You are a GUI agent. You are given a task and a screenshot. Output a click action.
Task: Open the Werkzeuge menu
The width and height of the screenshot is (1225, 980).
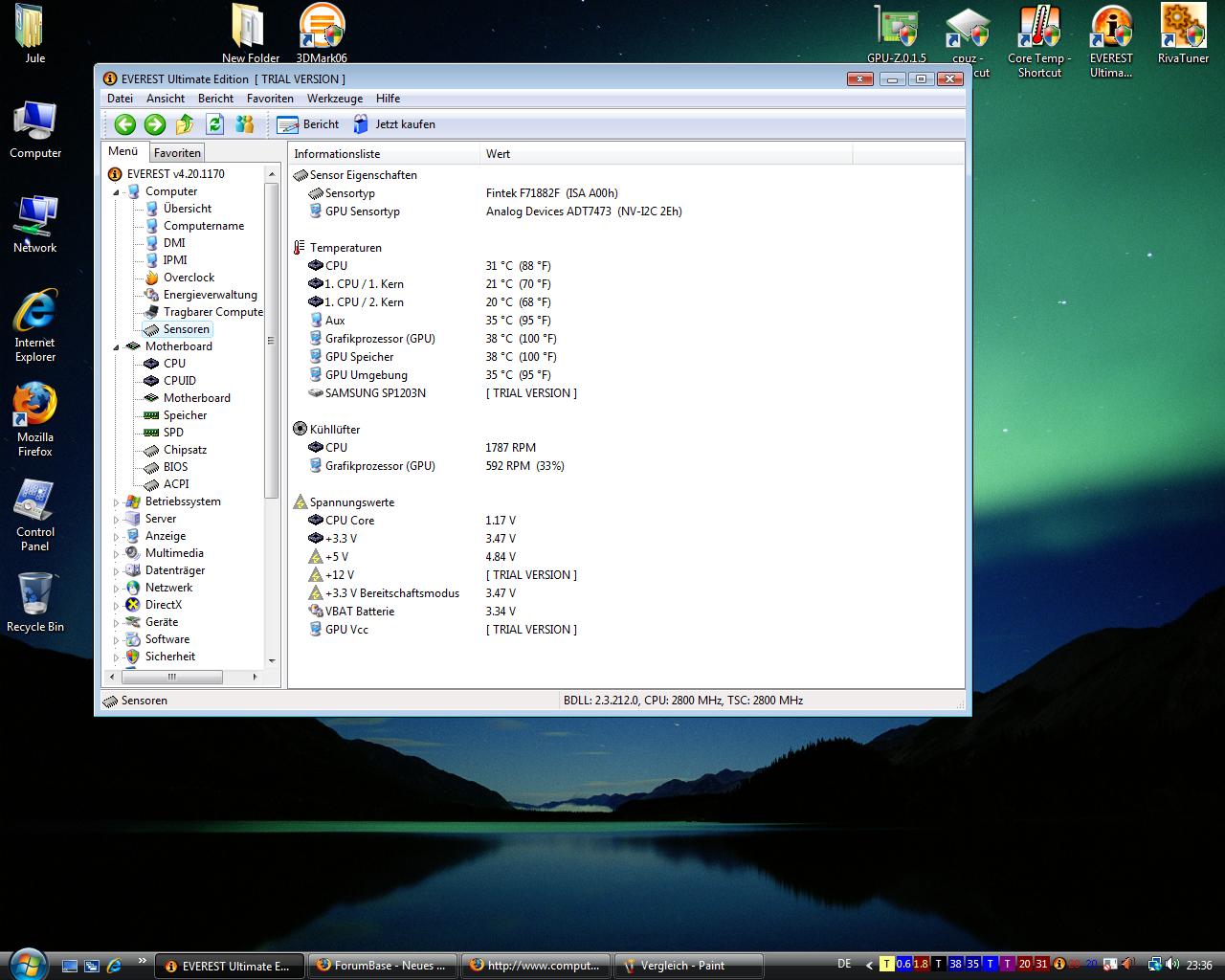(x=335, y=99)
